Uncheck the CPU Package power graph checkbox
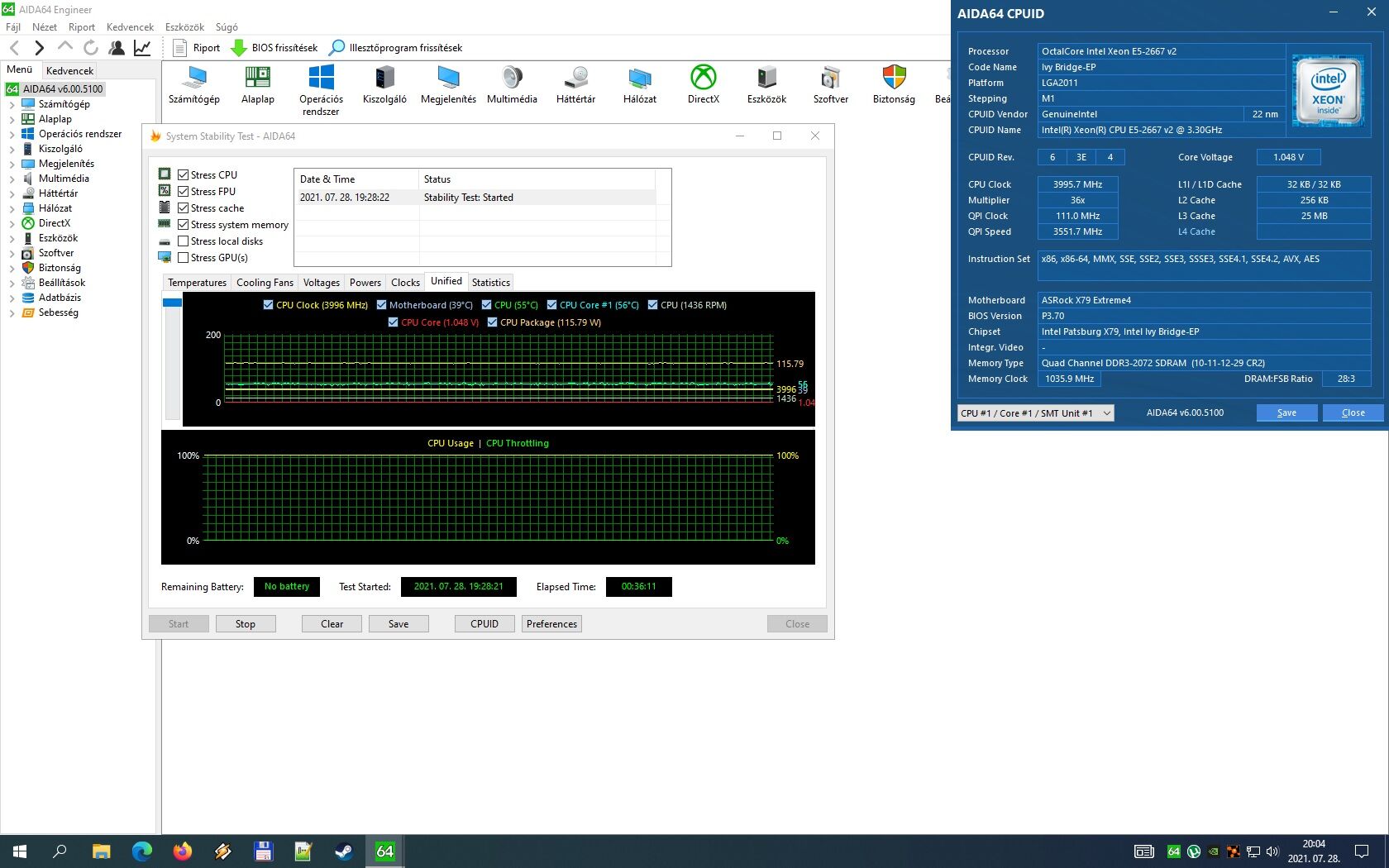 click(x=492, y=322)
